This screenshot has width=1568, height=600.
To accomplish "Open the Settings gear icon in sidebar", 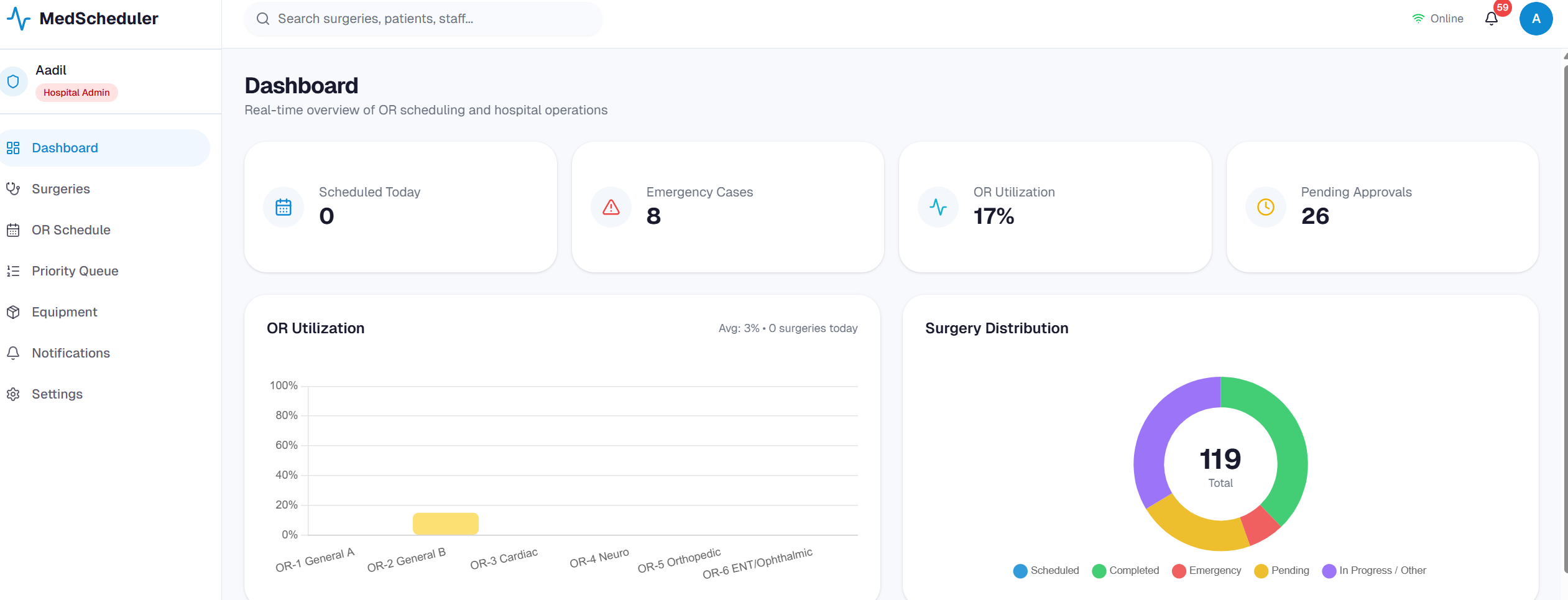I will click(x=14, y=394).
